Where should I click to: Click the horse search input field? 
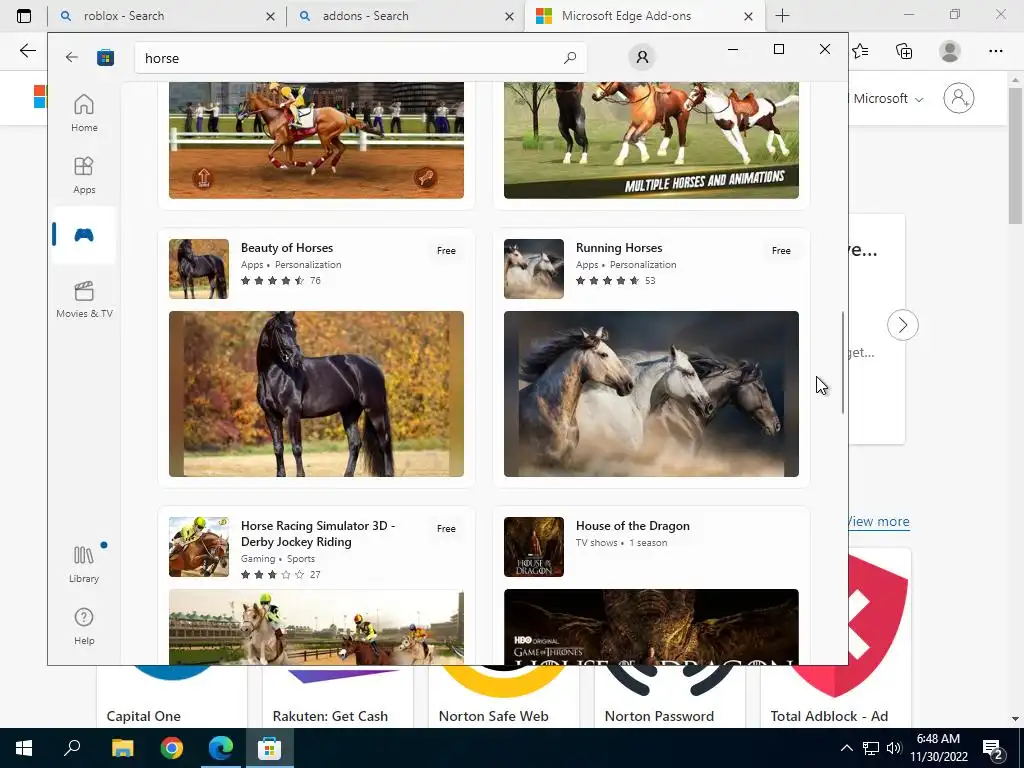(360, 58)
